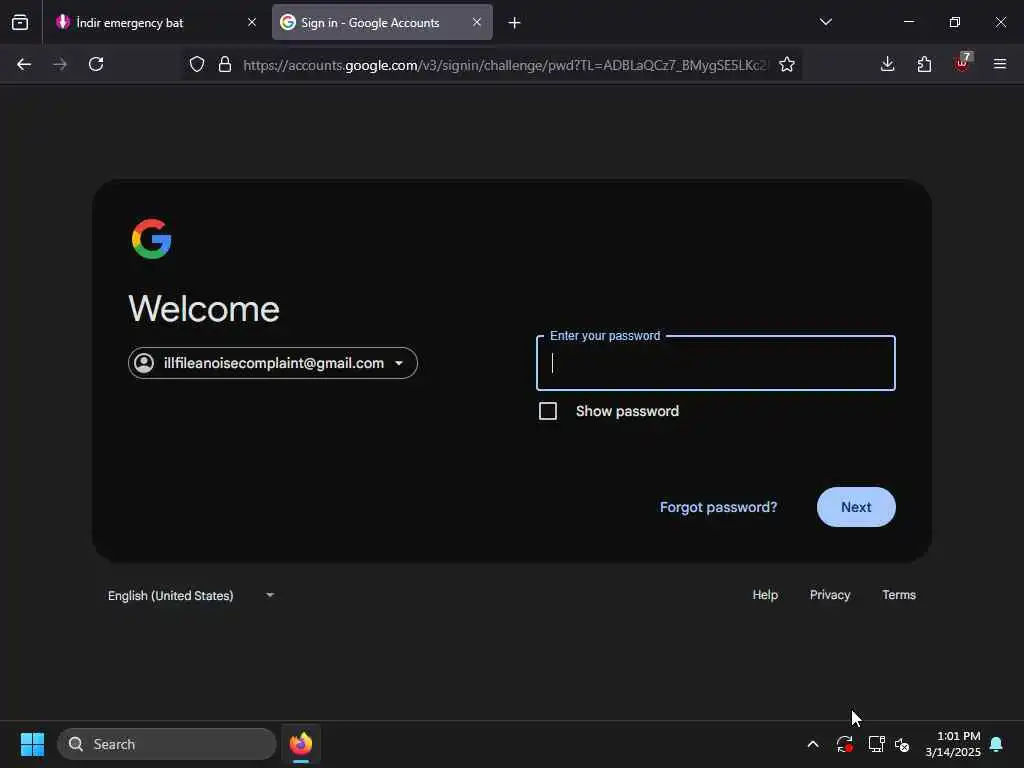Restore down the Firefox window

pyautogui.click(x=955, y=22)
